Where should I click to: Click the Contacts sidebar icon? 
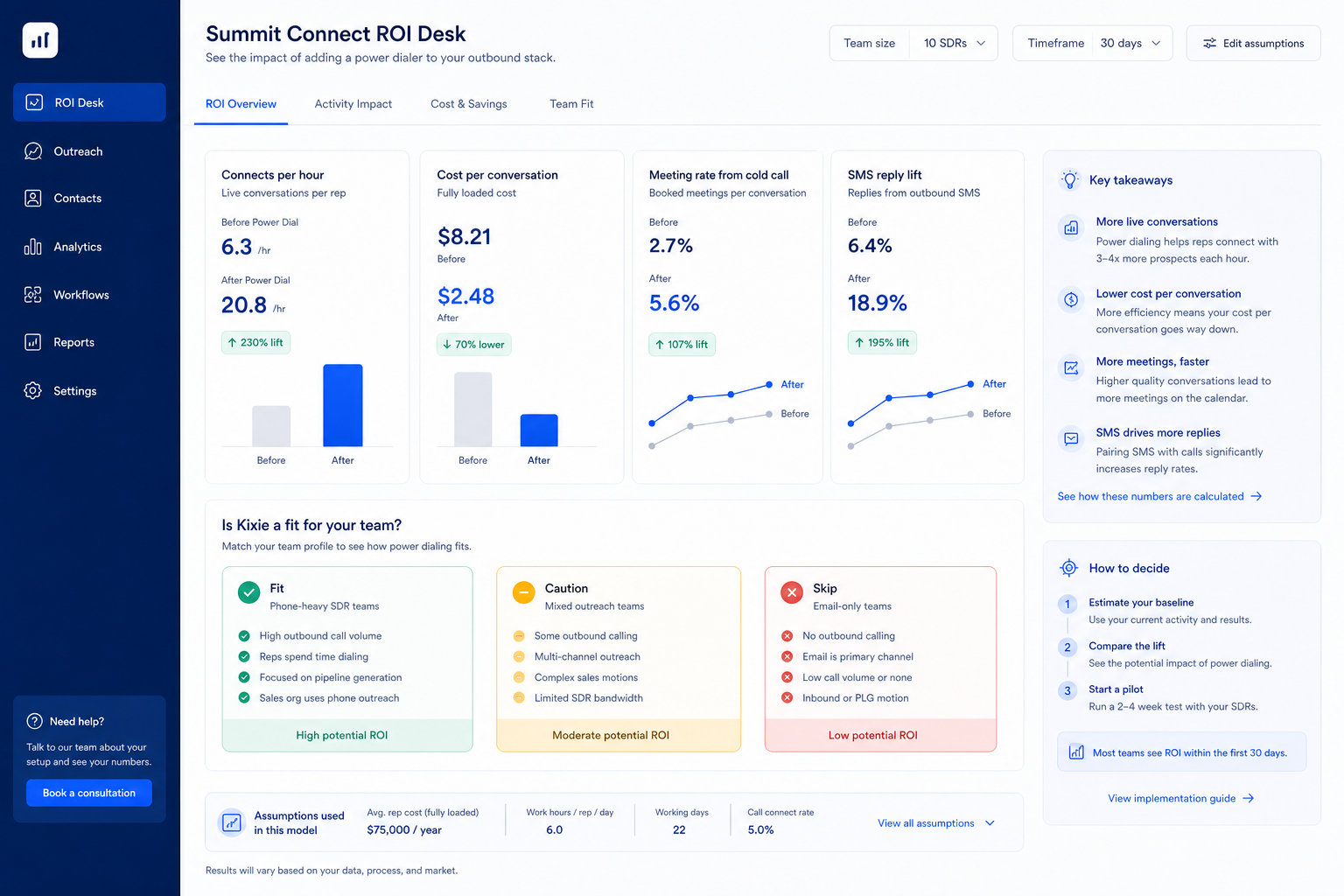[x=33, y=199]
